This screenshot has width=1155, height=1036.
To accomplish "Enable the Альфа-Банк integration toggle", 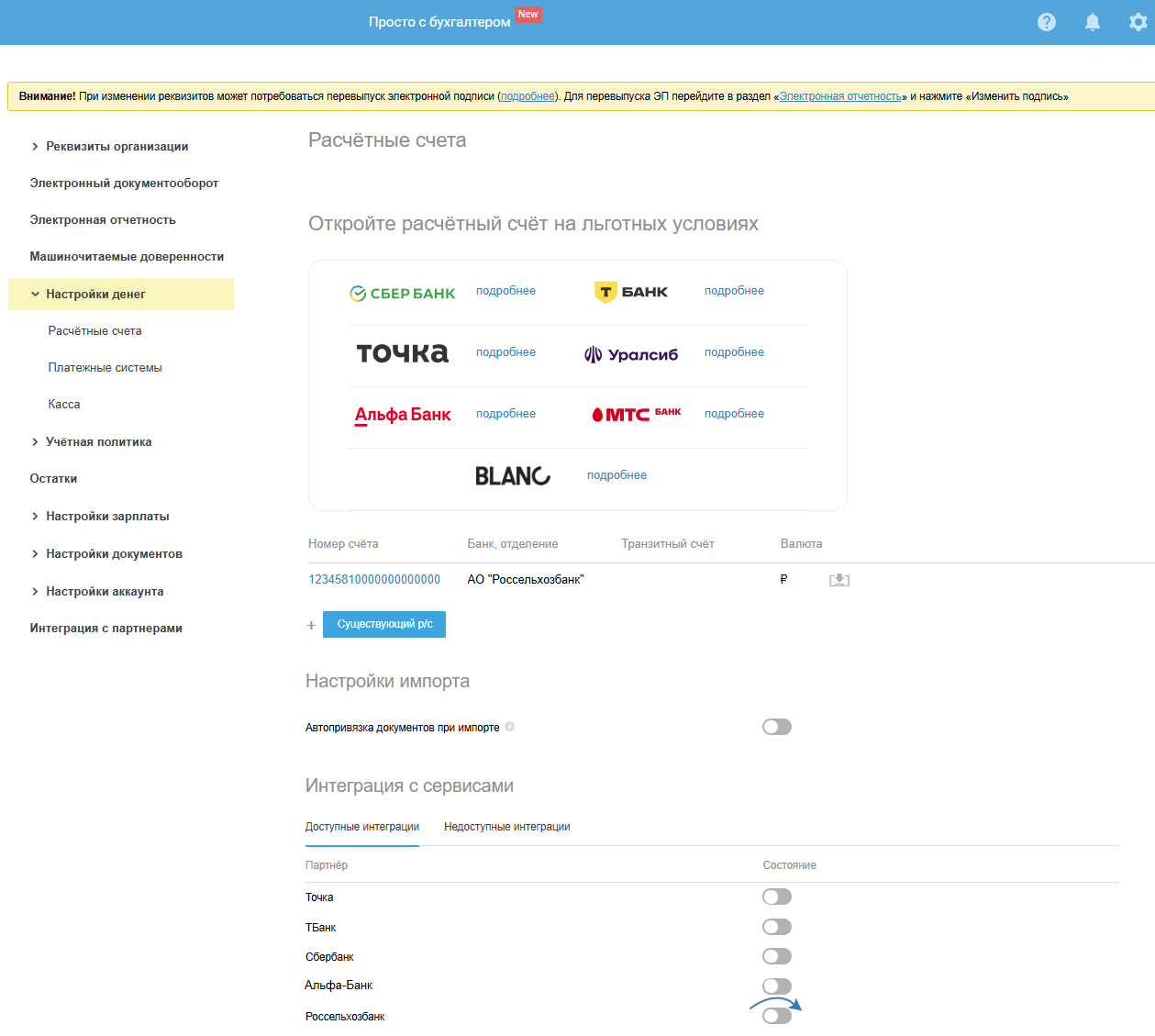I will (777, 986).
